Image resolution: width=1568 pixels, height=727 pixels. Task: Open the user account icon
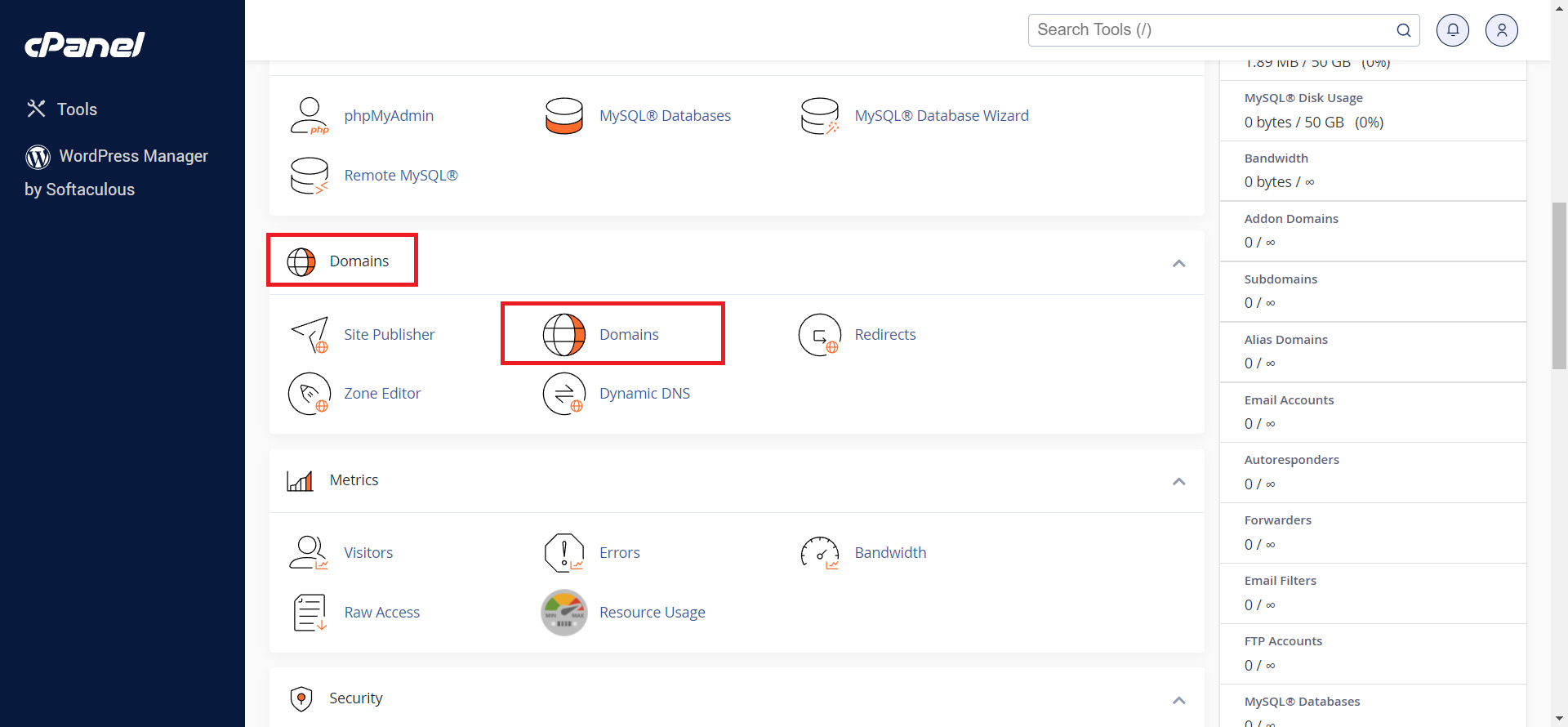click(1502, 30)
